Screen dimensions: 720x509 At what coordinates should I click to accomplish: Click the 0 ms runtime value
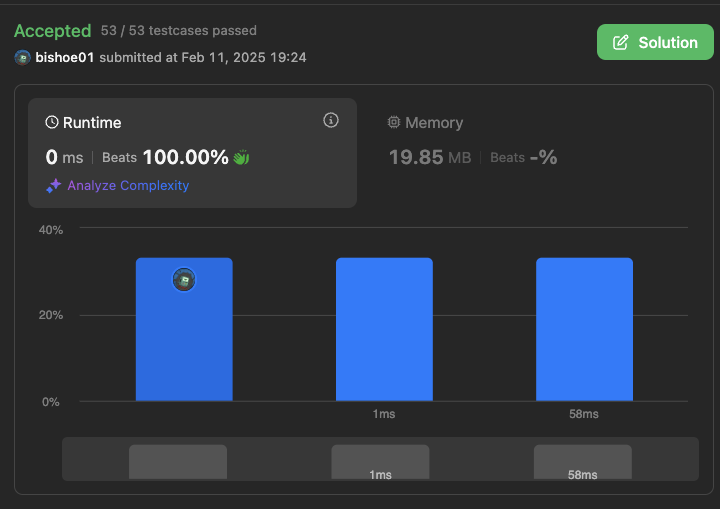pyautogui.click(x=64, y=157)
